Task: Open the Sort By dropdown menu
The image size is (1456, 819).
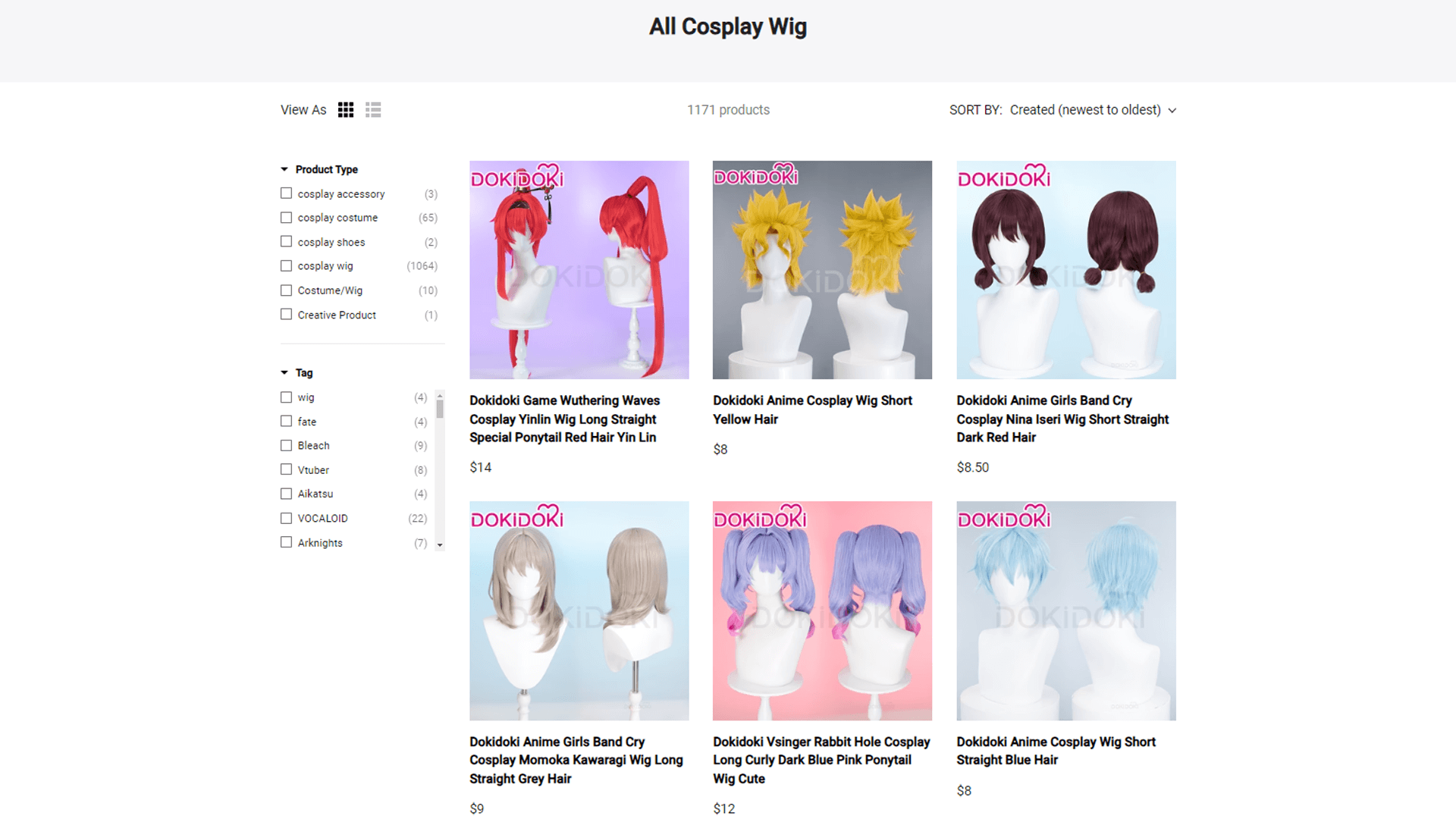Action: coord(1092,110)
